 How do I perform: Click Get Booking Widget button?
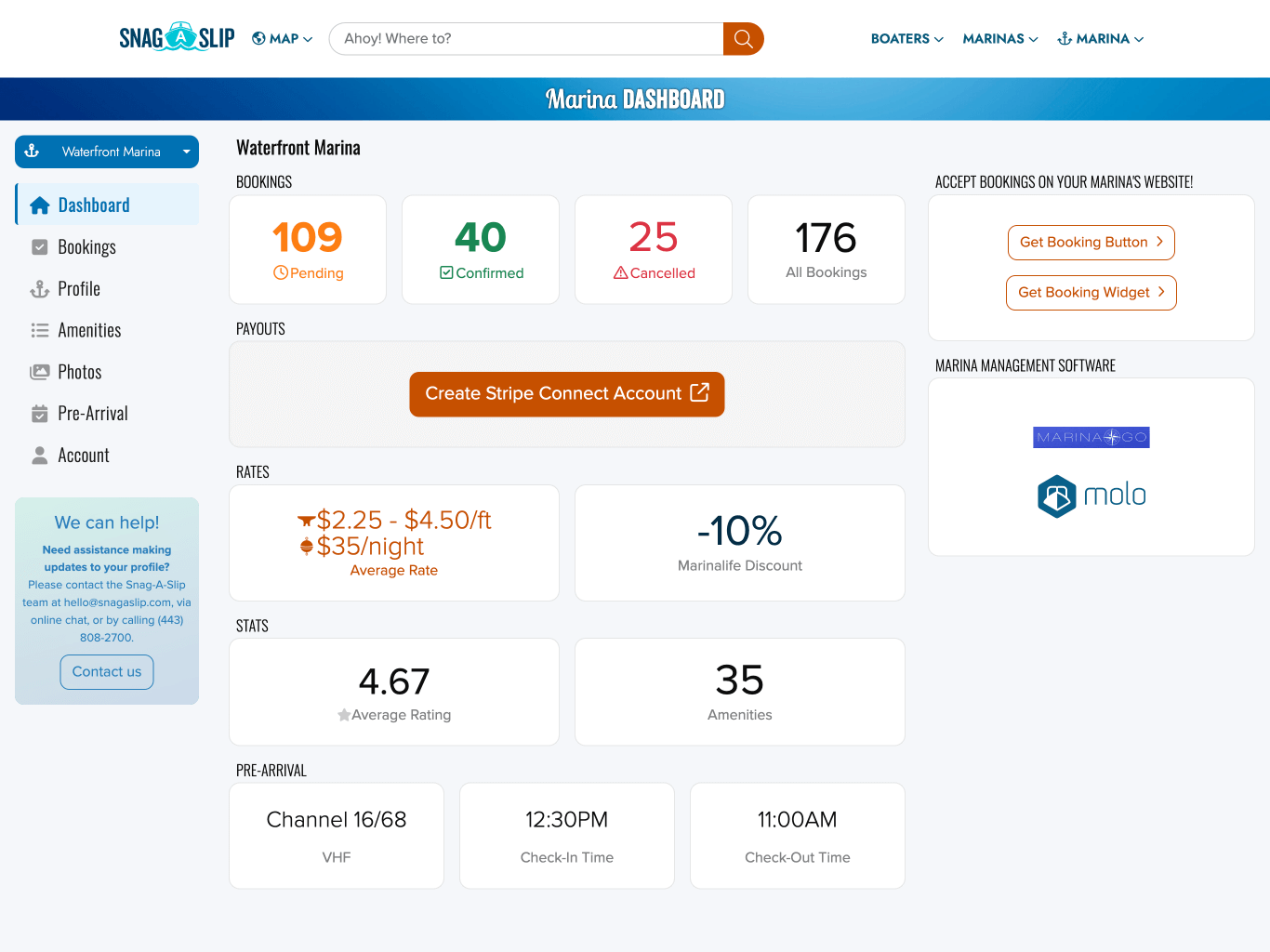[1091, 293]
